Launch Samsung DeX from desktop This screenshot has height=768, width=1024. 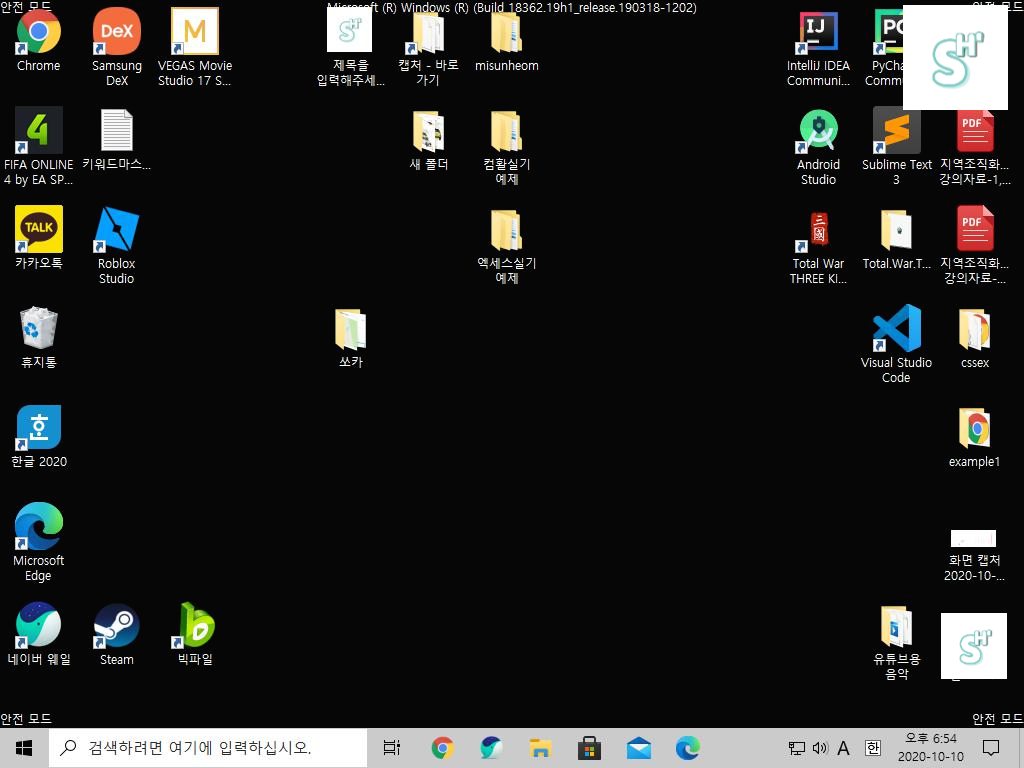[x=117, y=47]
